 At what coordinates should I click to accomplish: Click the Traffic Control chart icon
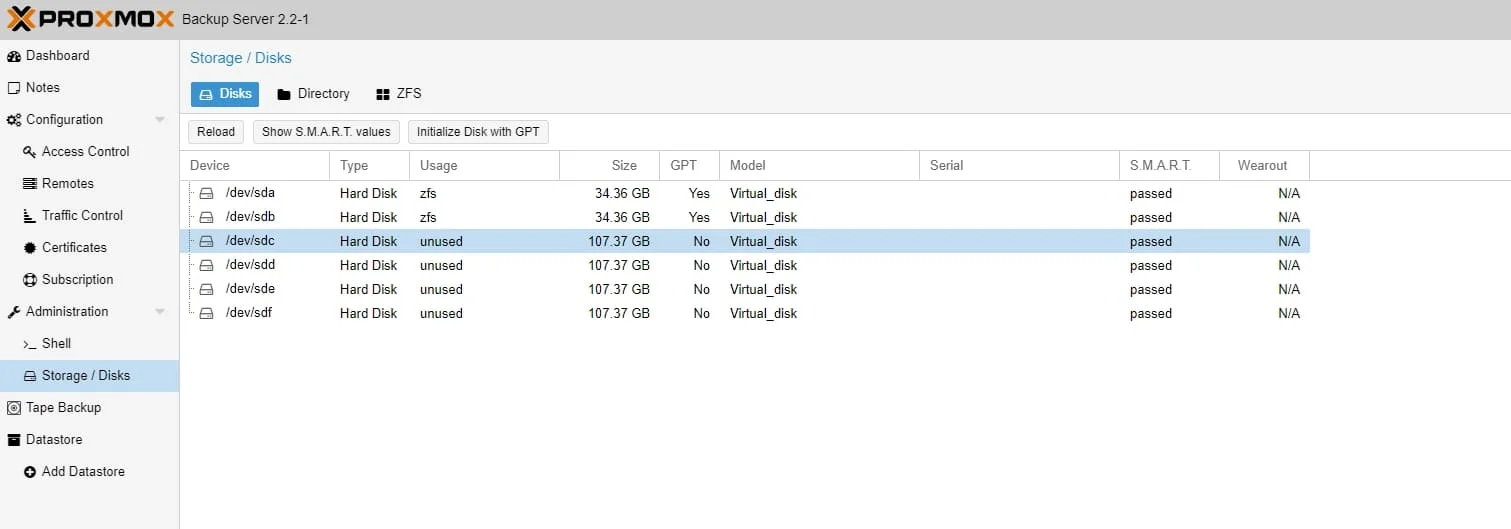coord(30,216)
